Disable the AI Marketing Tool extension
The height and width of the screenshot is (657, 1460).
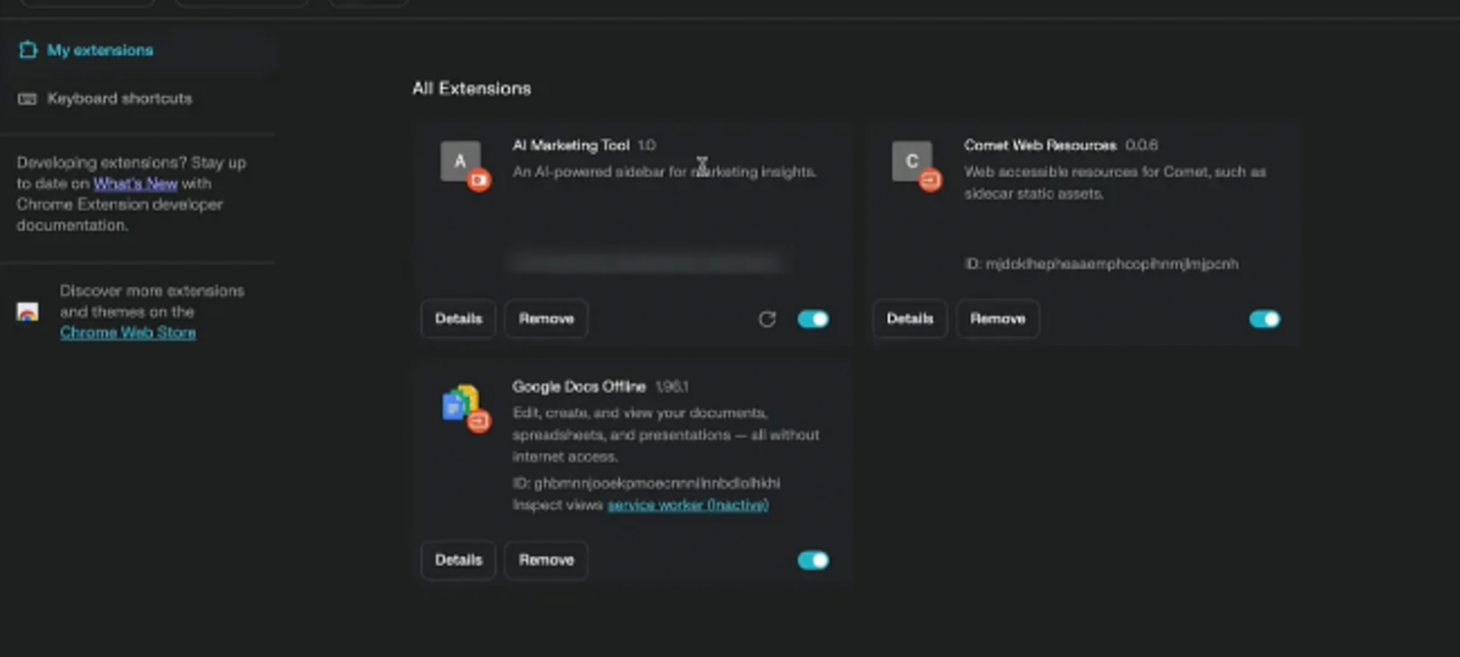(x=813, y=319)
